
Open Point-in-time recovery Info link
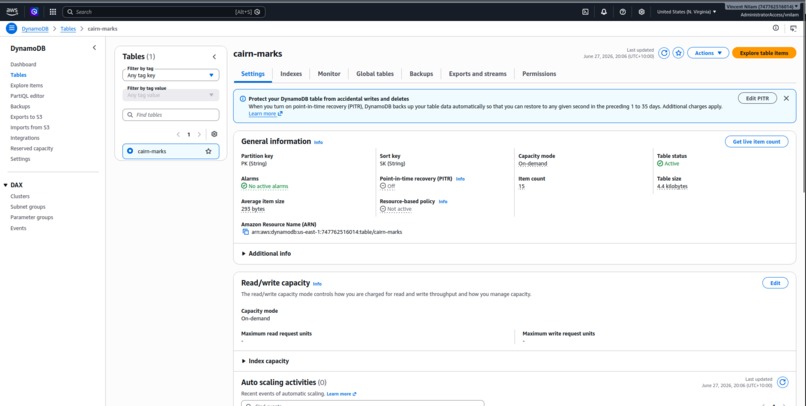(x=460, y=179)
